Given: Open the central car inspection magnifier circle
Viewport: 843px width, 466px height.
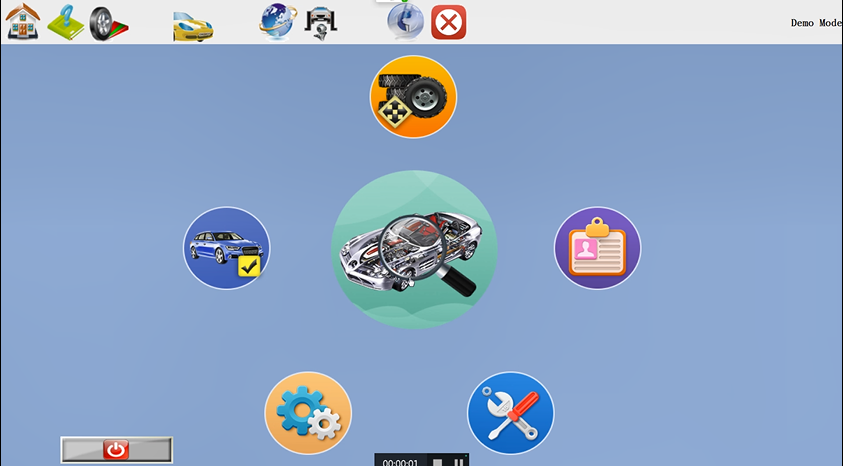Looking at the screenshot, I should click(x=414, y=249).
